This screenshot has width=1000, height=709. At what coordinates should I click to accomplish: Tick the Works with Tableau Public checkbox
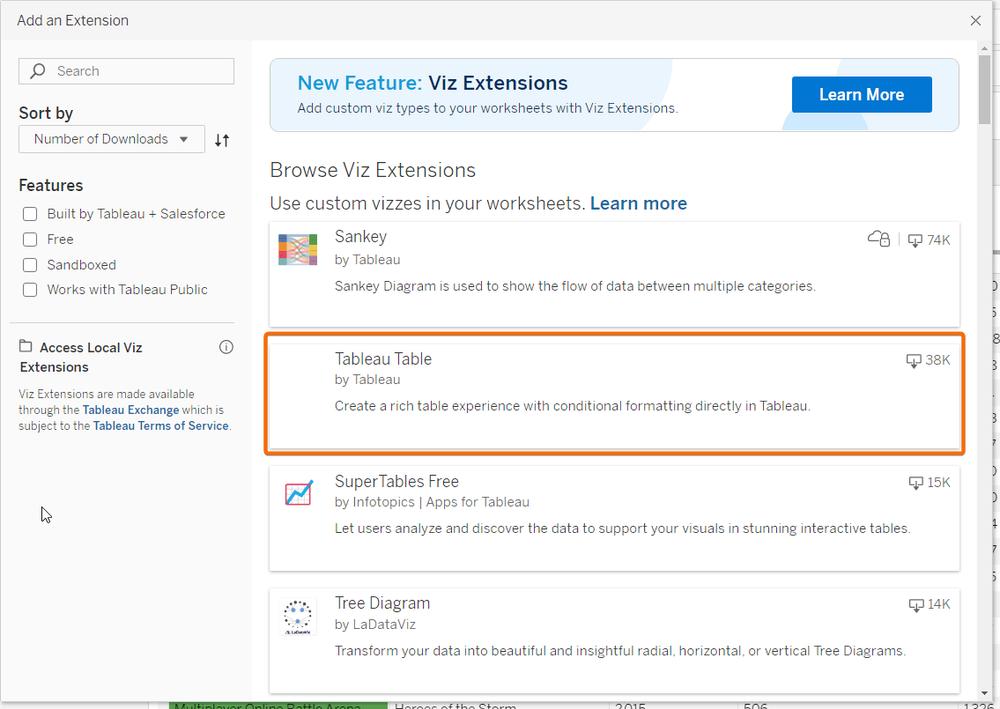[30, 289]
